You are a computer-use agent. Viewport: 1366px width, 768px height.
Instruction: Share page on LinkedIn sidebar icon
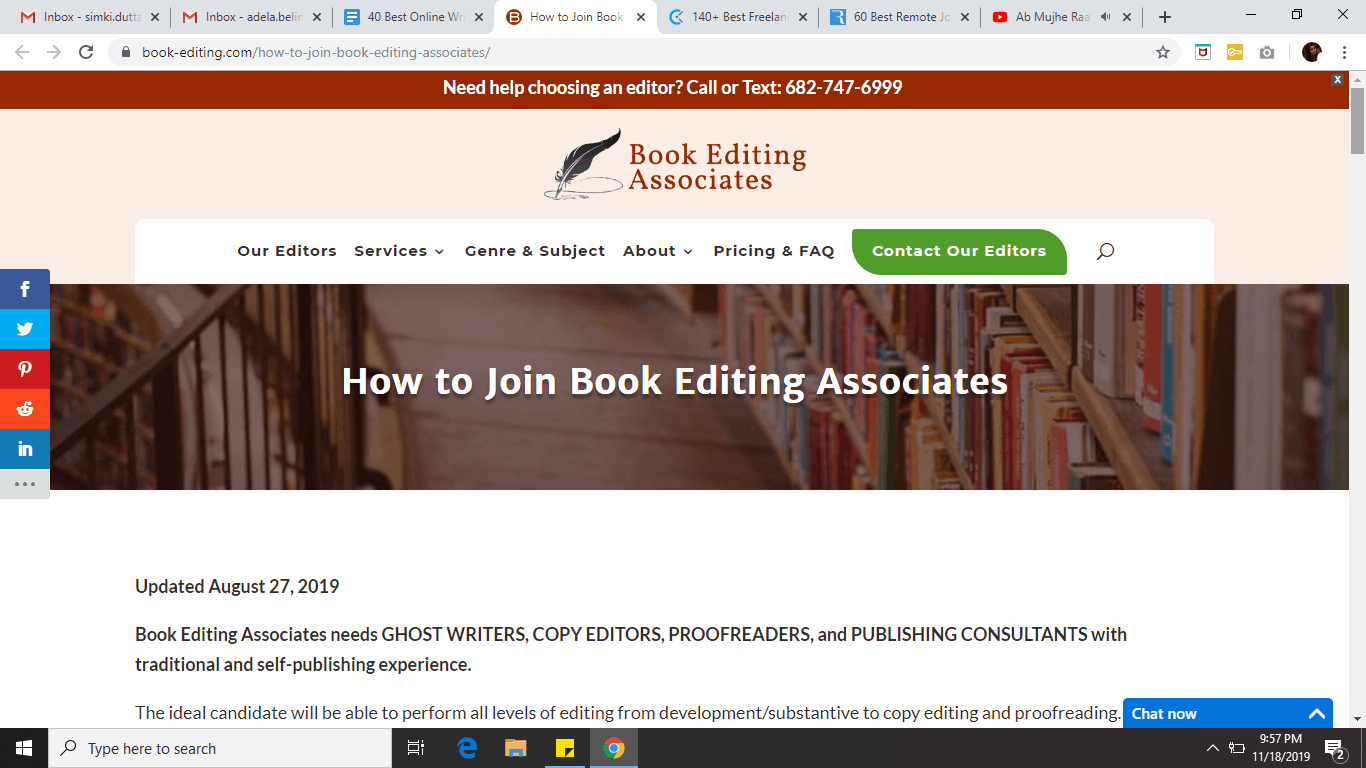click(x=25, y=449)
